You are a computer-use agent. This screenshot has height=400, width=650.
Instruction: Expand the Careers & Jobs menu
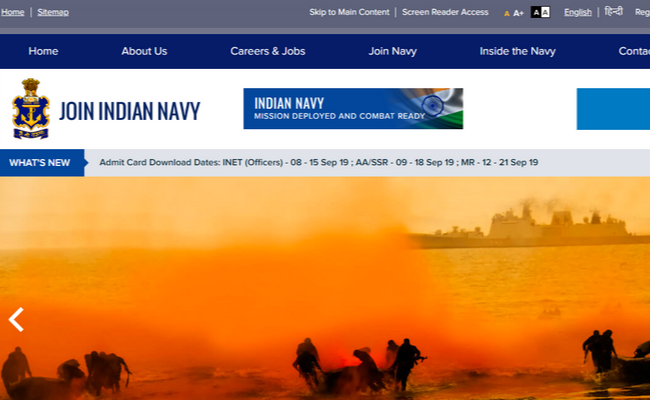click(267, 51)
